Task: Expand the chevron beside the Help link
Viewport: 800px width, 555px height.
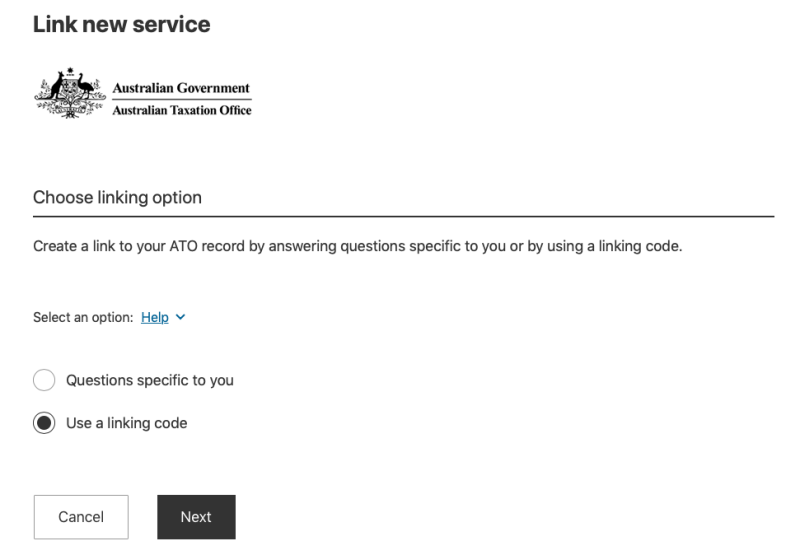Action: pos(180,317)
